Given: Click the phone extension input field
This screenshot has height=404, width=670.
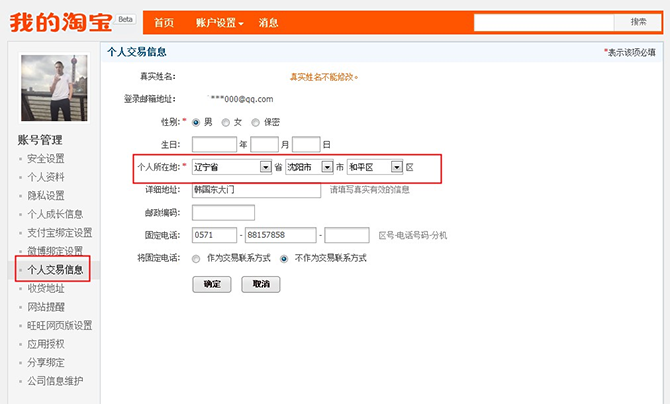Looking at the screenshot, I should (347, 235).
